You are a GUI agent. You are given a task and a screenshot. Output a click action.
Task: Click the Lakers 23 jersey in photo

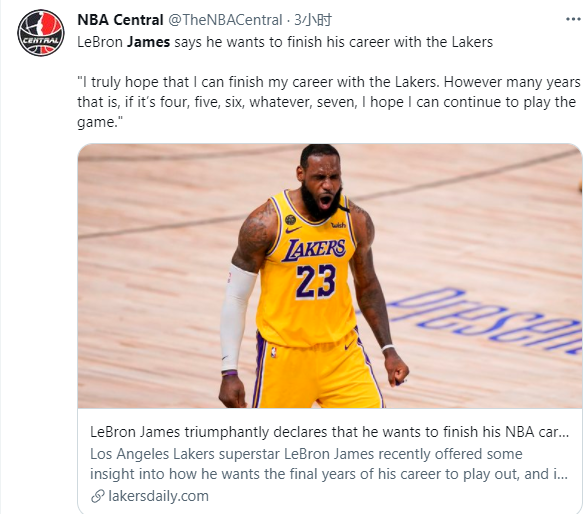(x=307, y=268)
